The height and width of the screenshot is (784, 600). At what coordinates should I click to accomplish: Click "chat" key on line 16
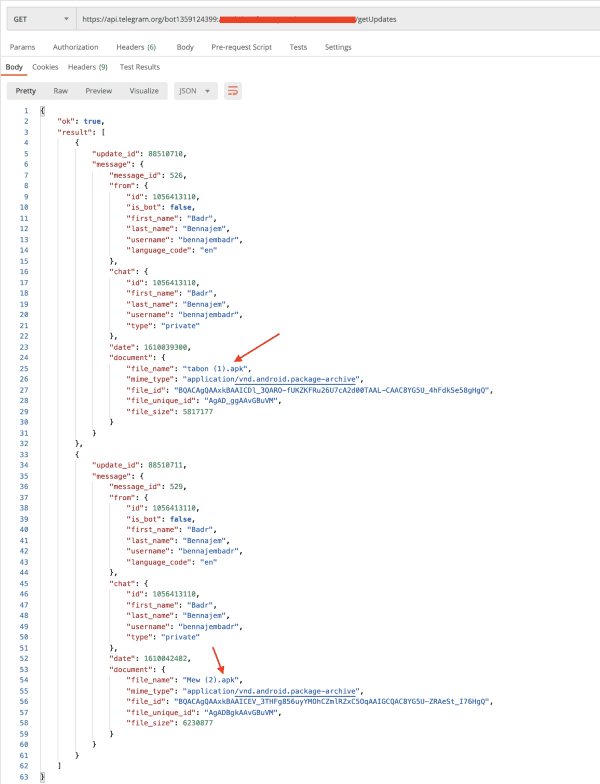[x=123, y=272]
